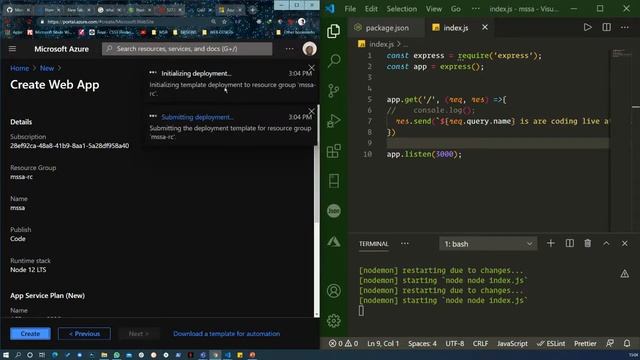The image size is (640, 360).
Task: Open the Selection menu
Action: click(x=402, y=9)
